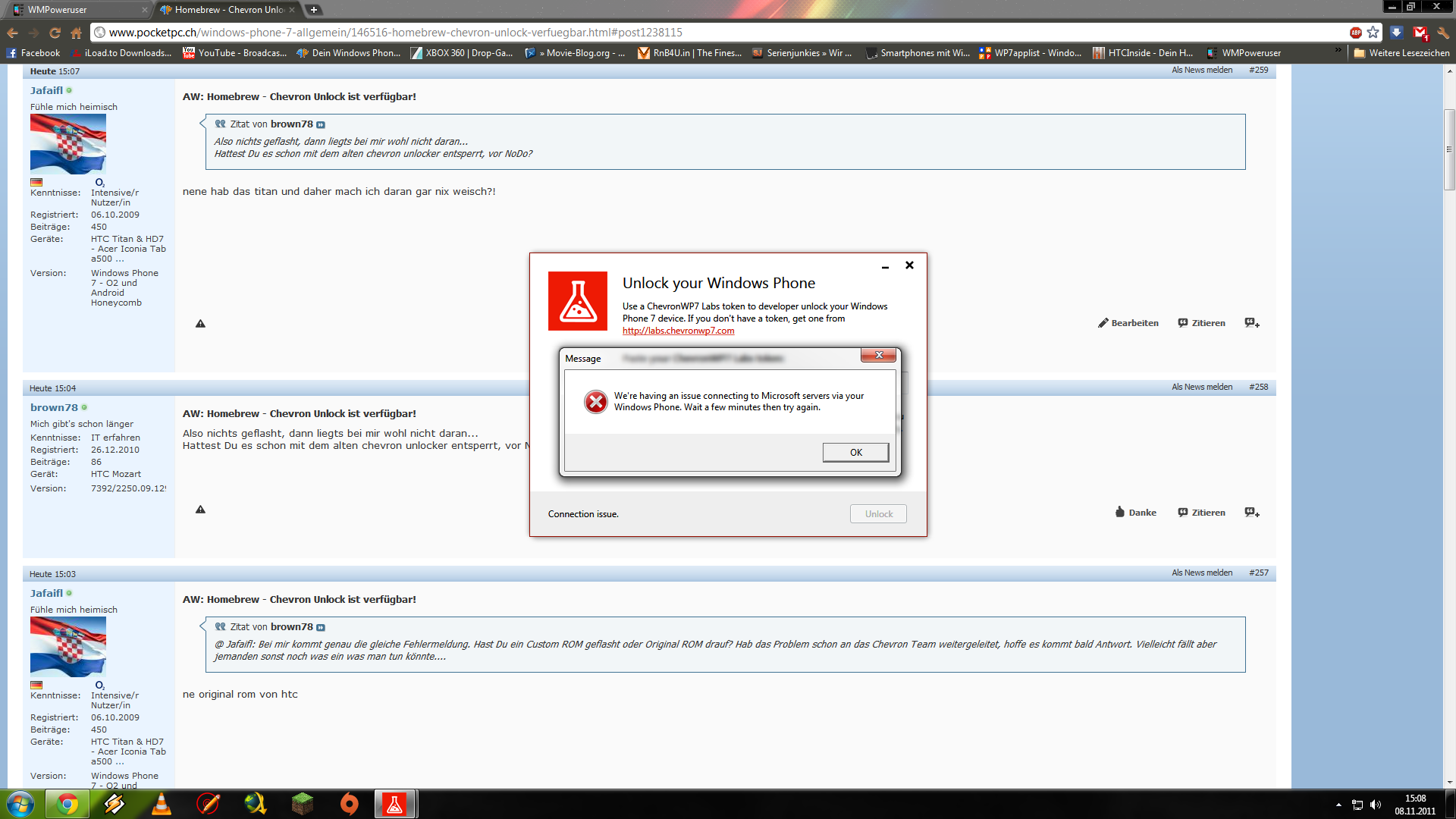This screenshot has width=1456, height=819.
Task: Click Danke on post #258
Action: tap(1135, 513)
